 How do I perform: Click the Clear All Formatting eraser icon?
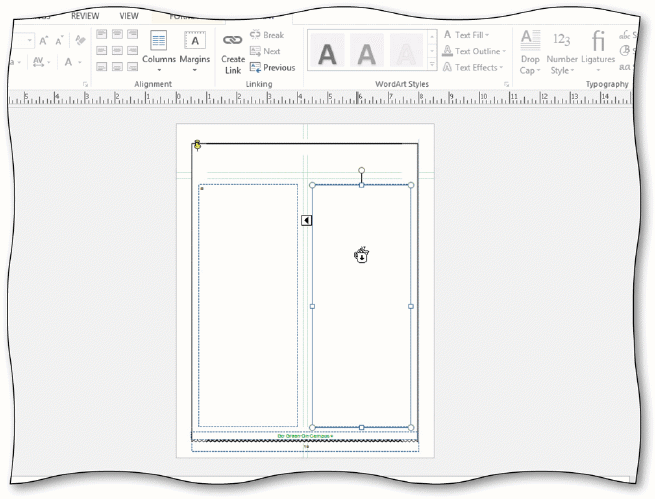click(80, 40)
